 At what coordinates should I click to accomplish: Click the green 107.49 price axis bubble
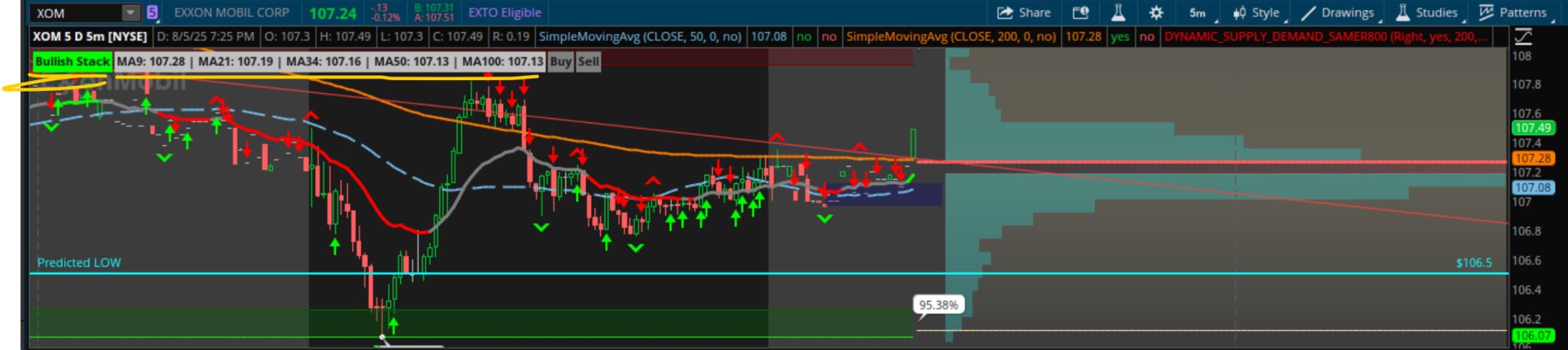pos(1533,128)
